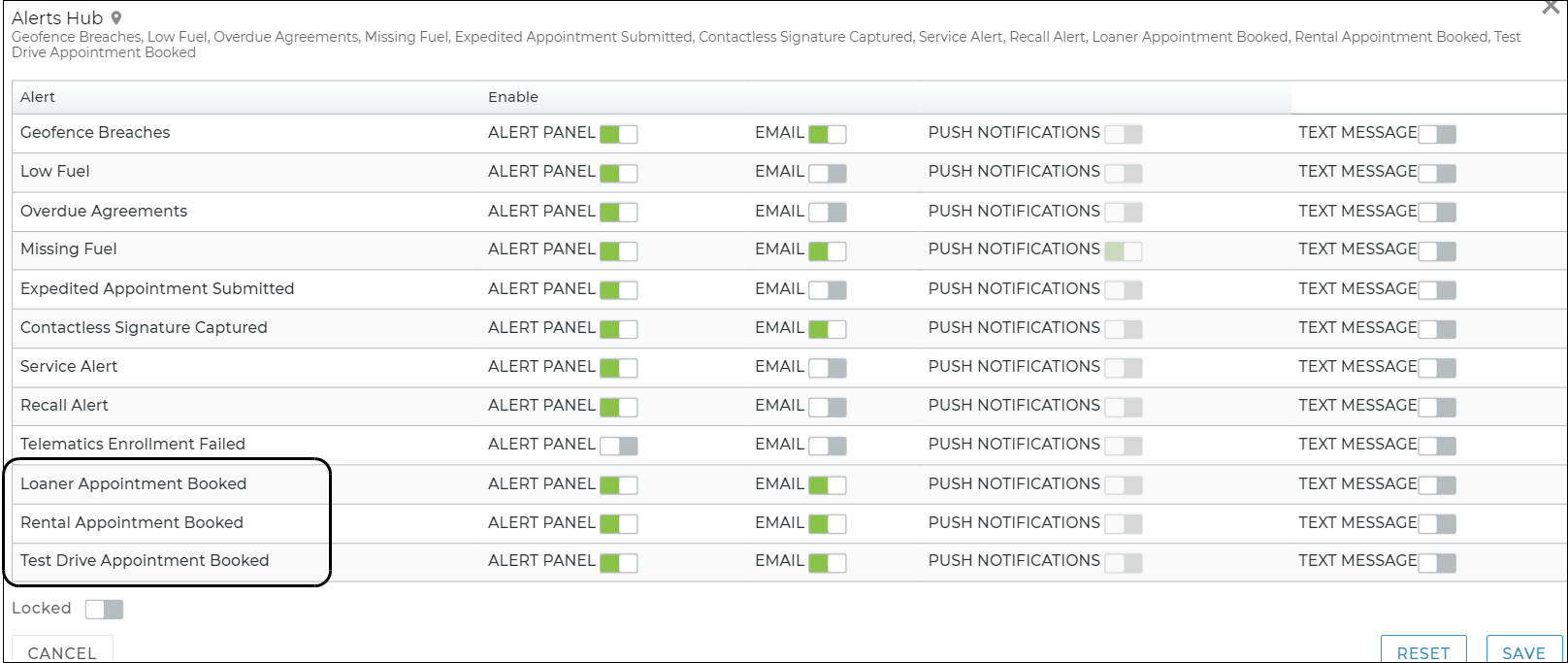Disable Alert Panel for Geofence Breaches
The width and height of the screenshot is (1568, 663).
(618, 134)
